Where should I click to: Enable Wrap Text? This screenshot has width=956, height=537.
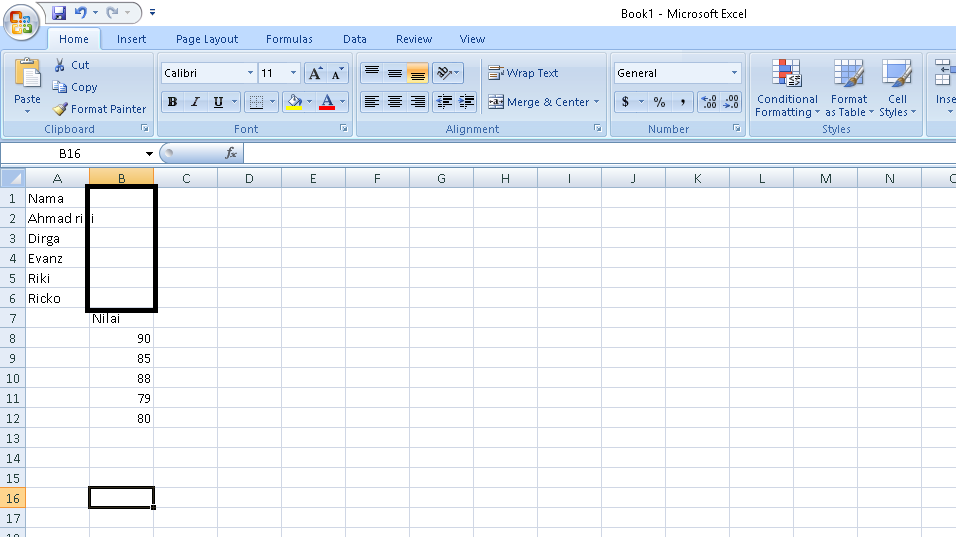pyautogui.click(x=523, y=73)
